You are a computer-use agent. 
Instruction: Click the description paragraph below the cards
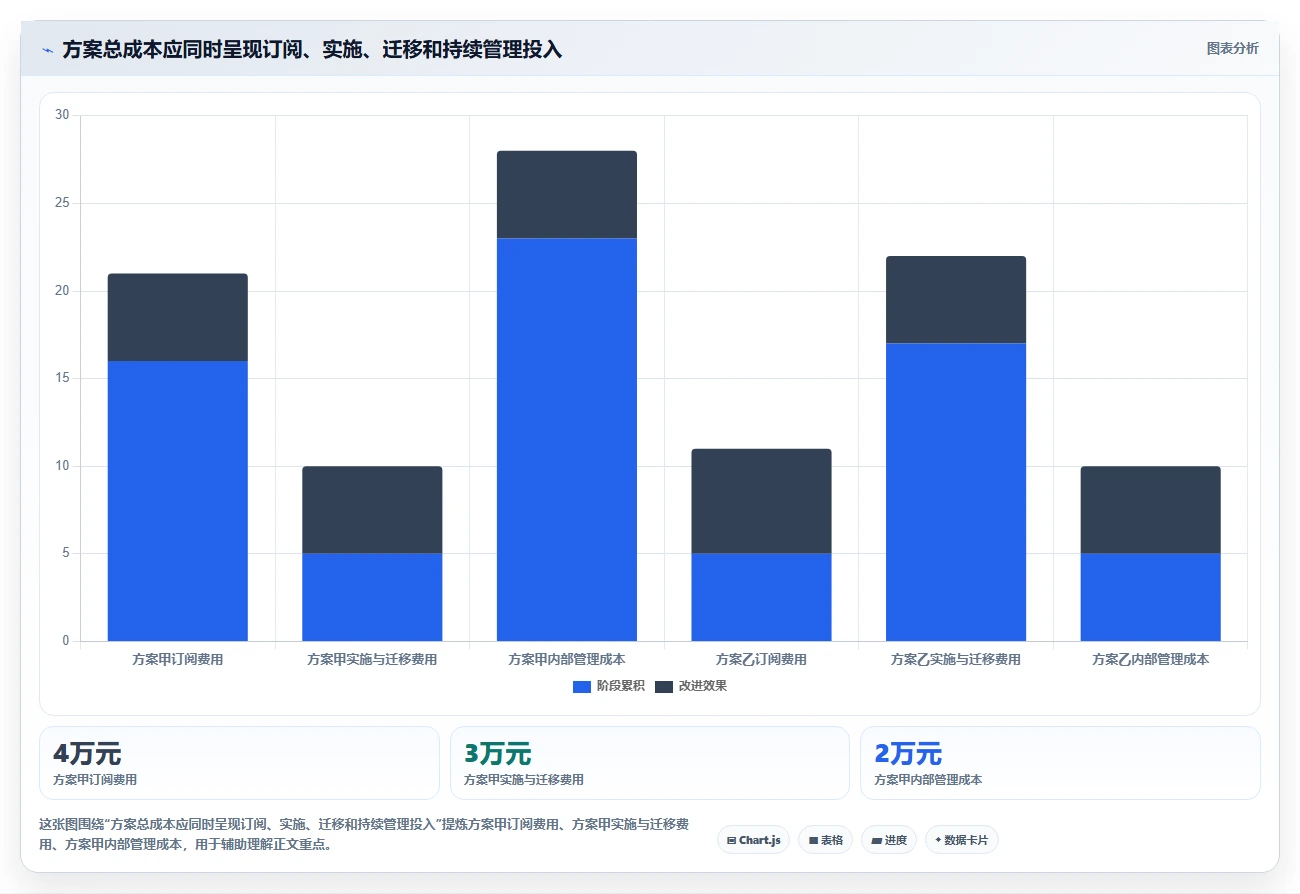[x=364, y=834]
